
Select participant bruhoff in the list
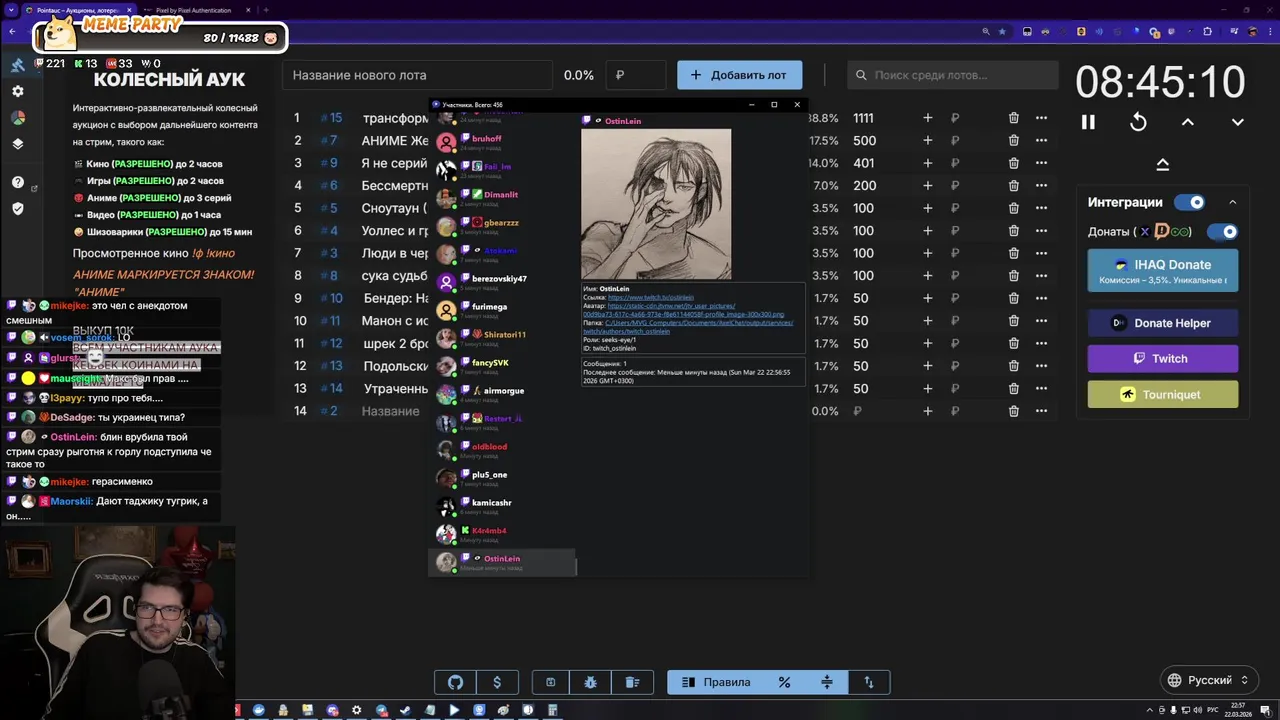(503, 142)
